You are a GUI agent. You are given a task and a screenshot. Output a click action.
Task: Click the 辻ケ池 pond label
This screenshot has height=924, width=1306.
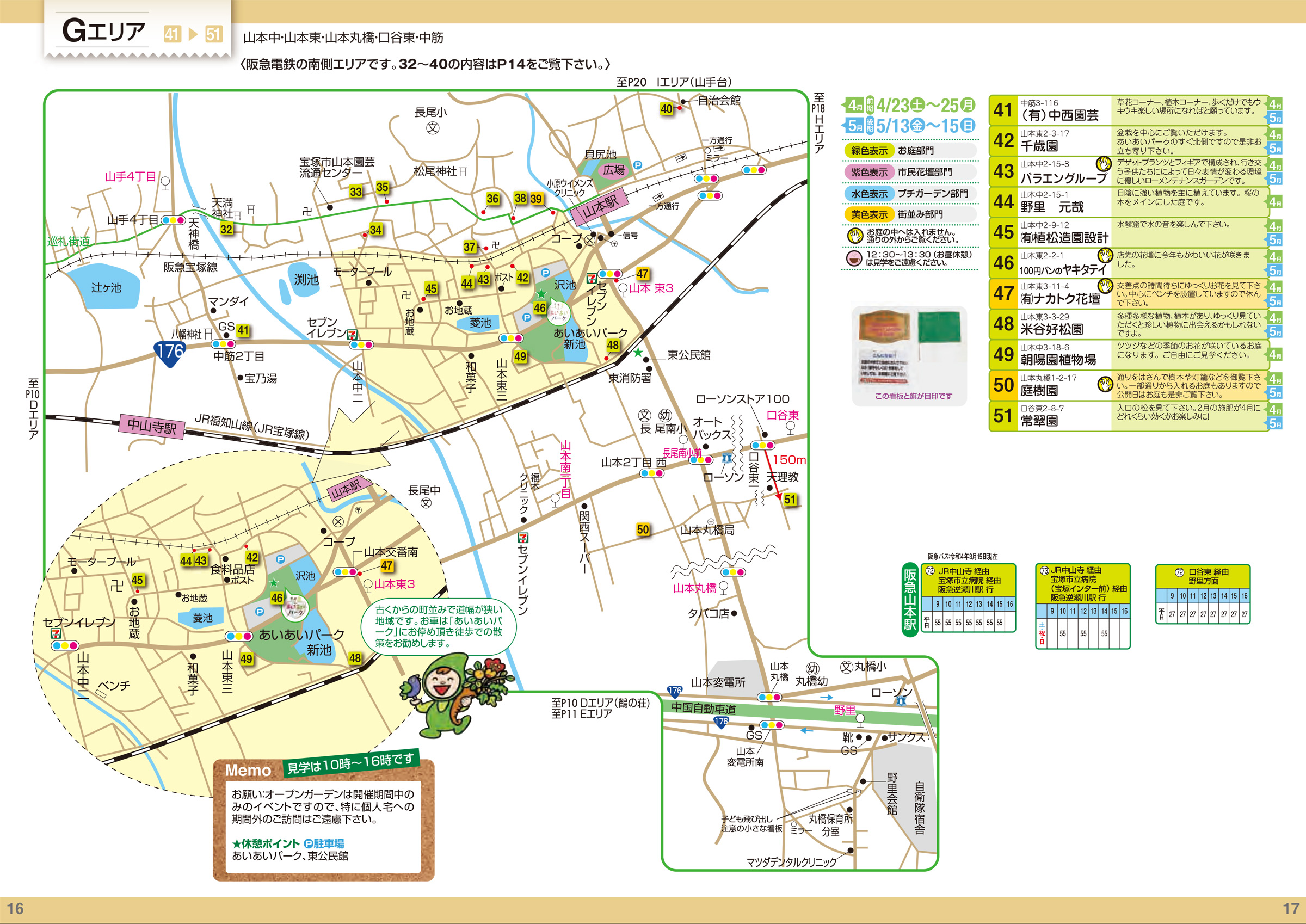tap(106, 288)
